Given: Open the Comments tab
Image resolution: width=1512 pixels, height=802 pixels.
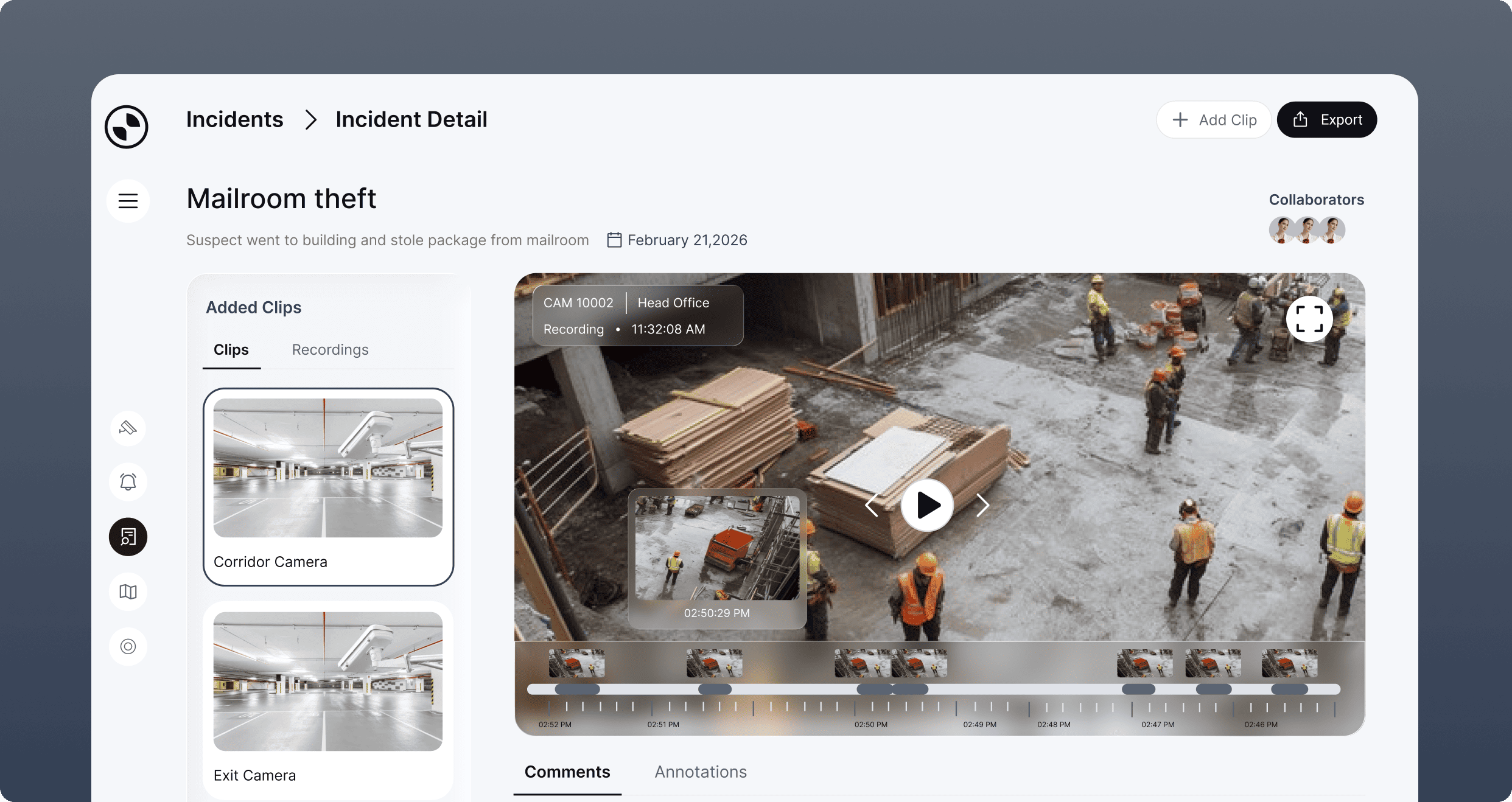Looking at the screenshot, I should (567, 772).
